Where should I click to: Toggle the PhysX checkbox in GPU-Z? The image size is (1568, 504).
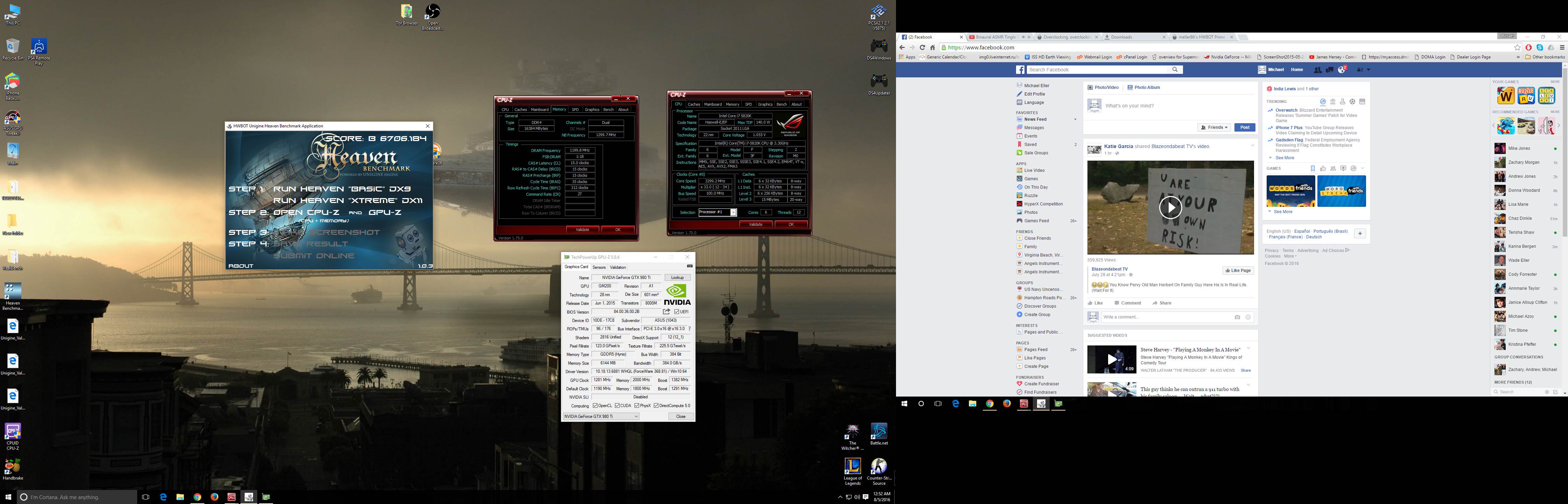click(x=637, y=405)
